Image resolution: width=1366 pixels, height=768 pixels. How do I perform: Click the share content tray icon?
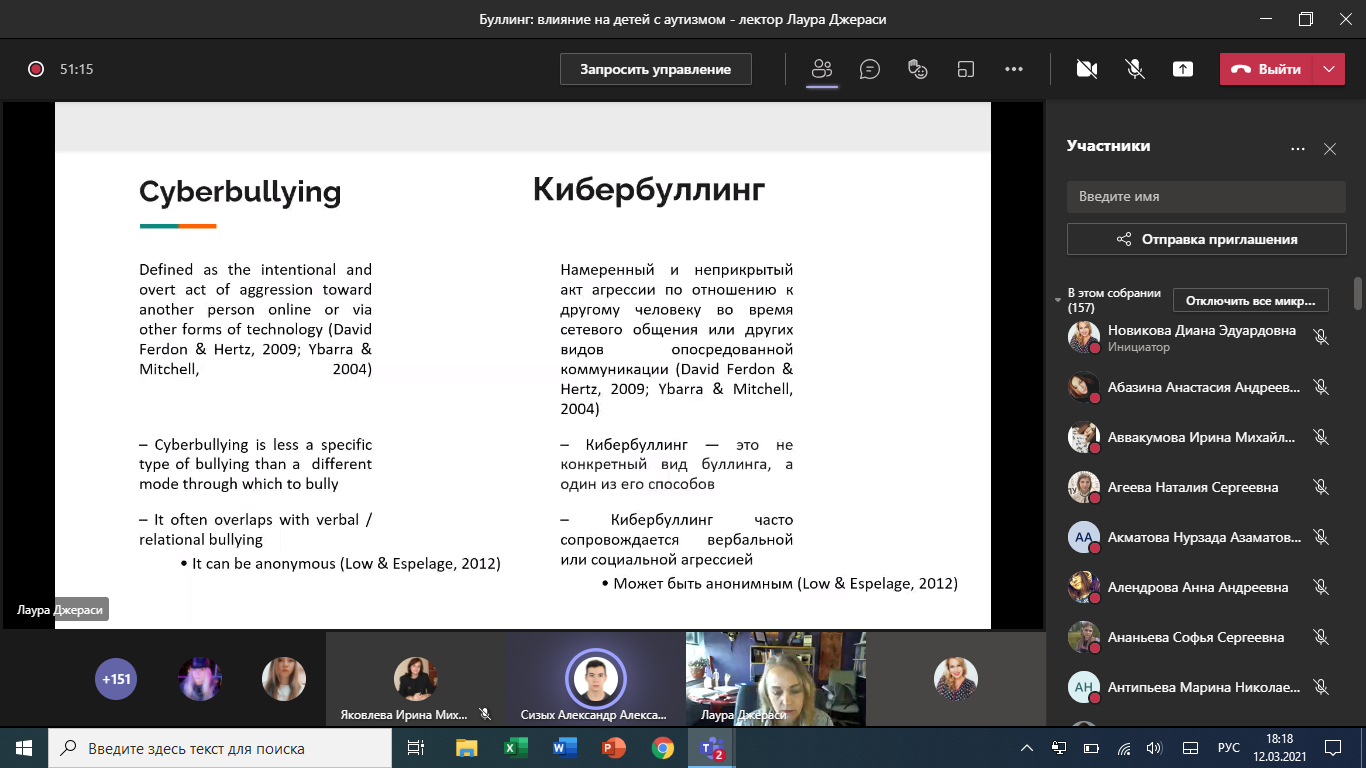(1183, 69)
